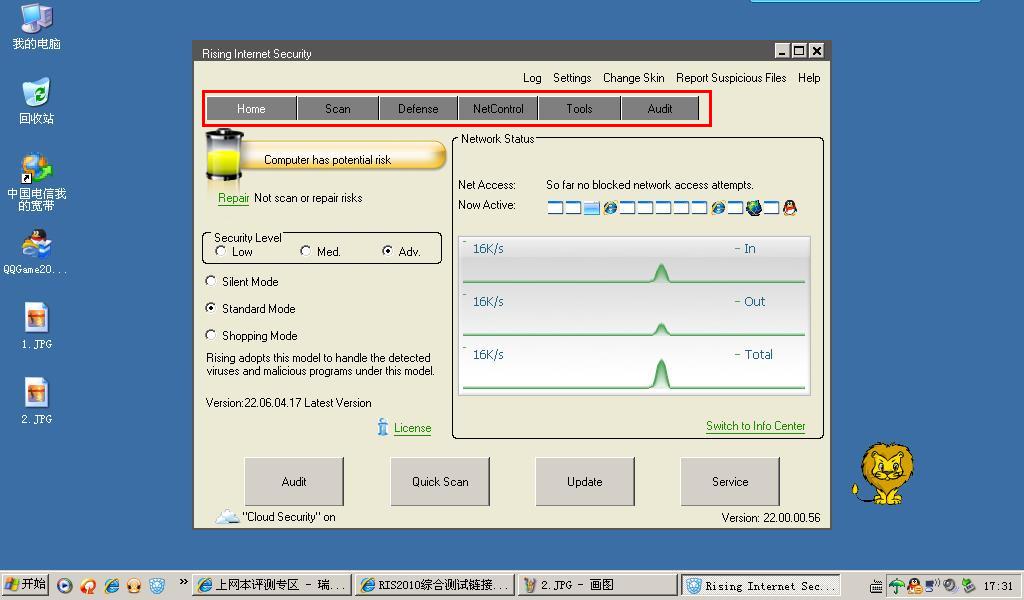
Task: Click Rising Internet Sec taskbar button
Action: (x=760, y=585)
